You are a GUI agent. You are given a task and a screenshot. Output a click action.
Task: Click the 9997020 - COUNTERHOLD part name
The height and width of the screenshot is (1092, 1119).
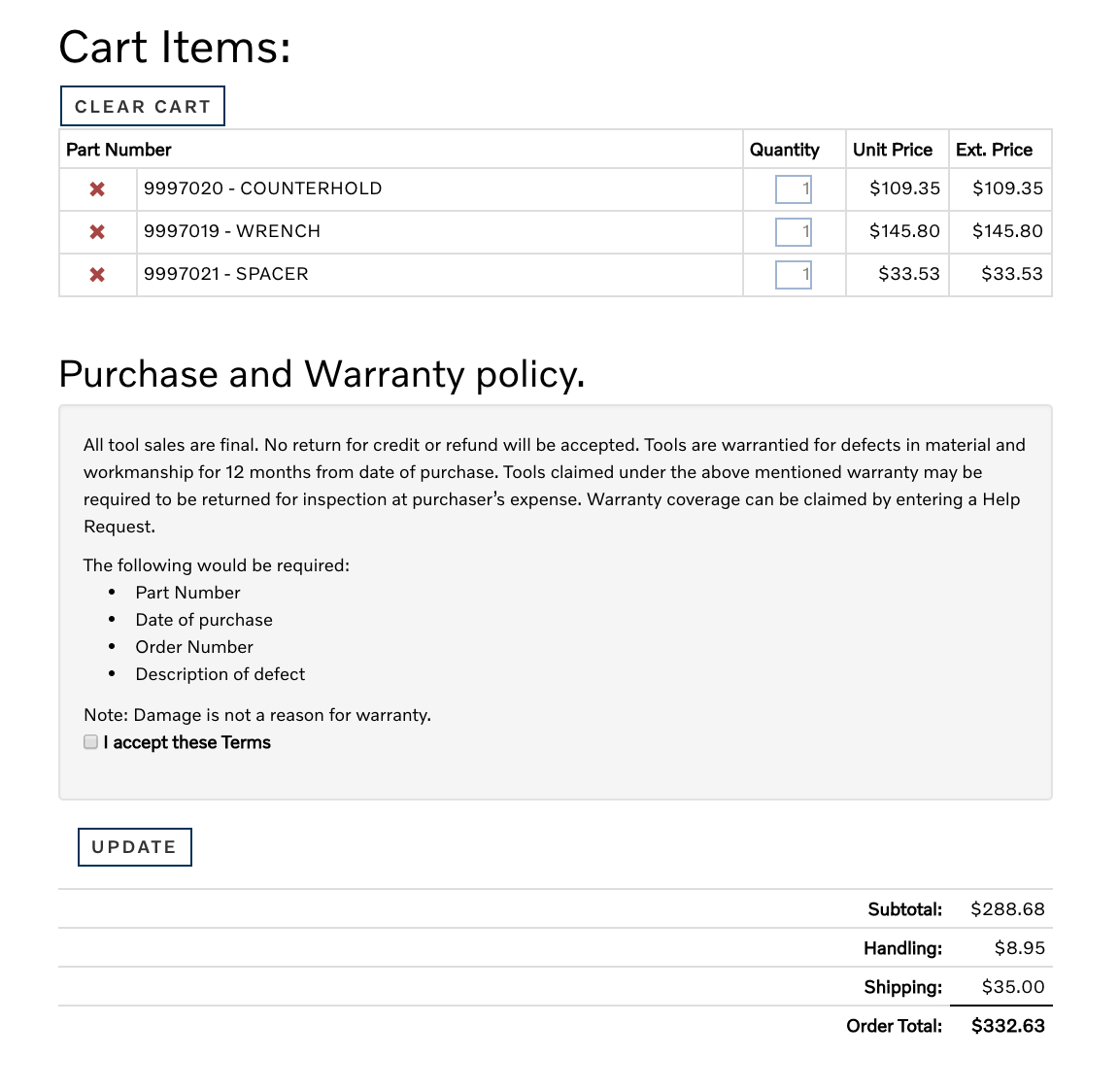[262, 188]
